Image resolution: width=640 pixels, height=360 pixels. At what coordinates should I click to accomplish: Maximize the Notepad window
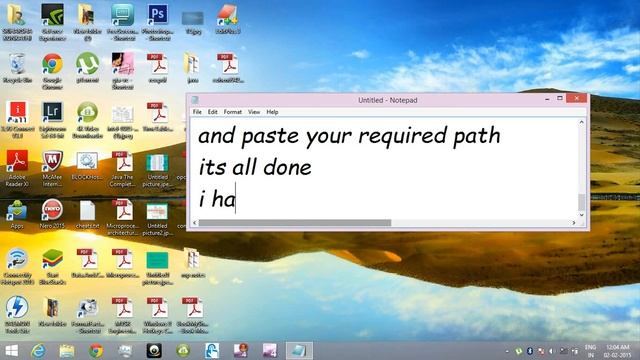pyautogui.click(x=560, y=99)
